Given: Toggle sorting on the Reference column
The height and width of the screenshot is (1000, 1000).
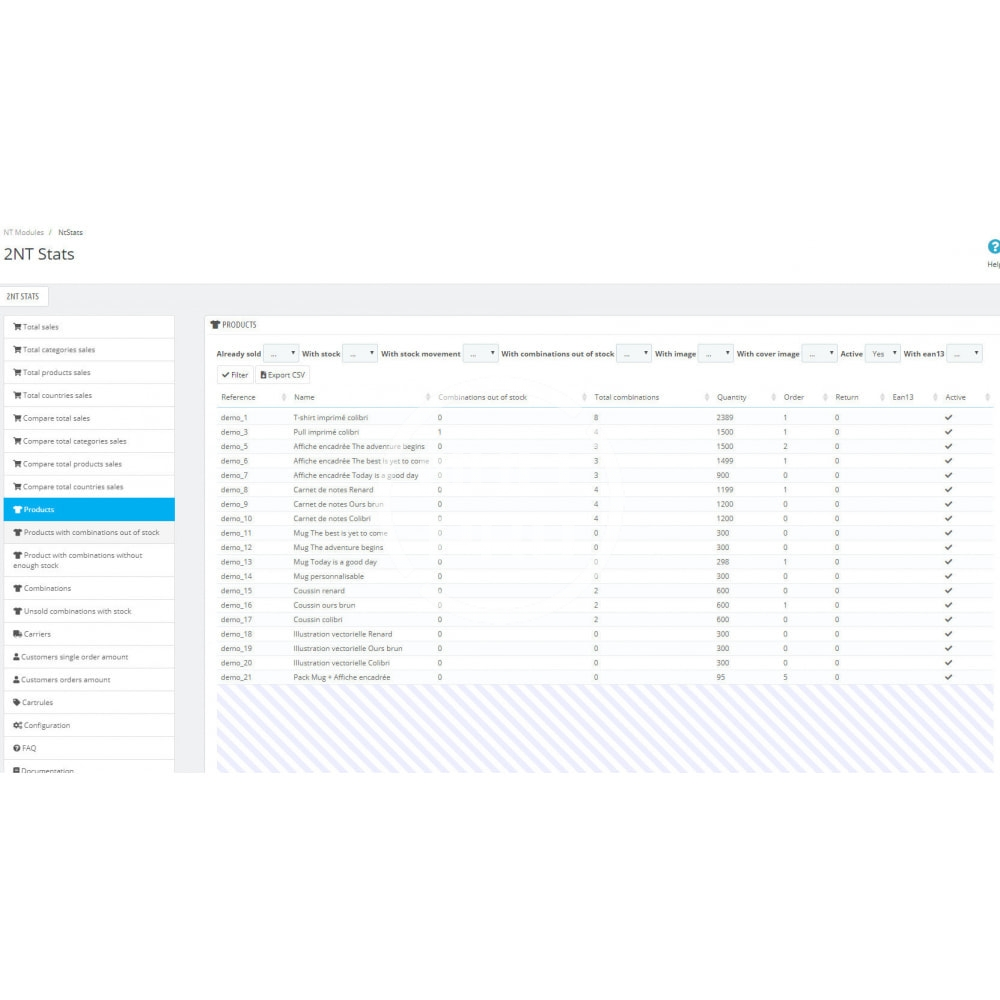Looking at the screenshot, I should tap(238, 397).
